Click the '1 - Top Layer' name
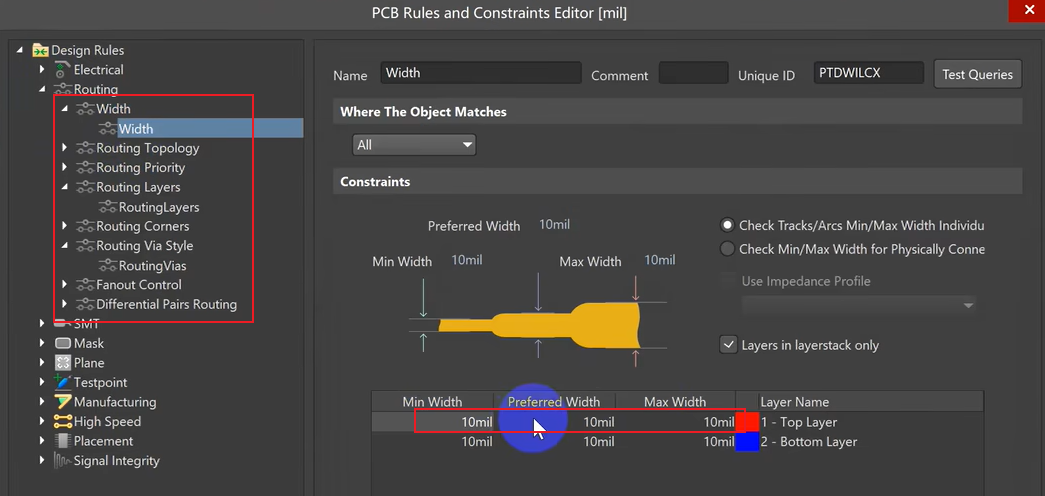The width and height of the screenshot is (1045, 496). click(x=798, y=422)
